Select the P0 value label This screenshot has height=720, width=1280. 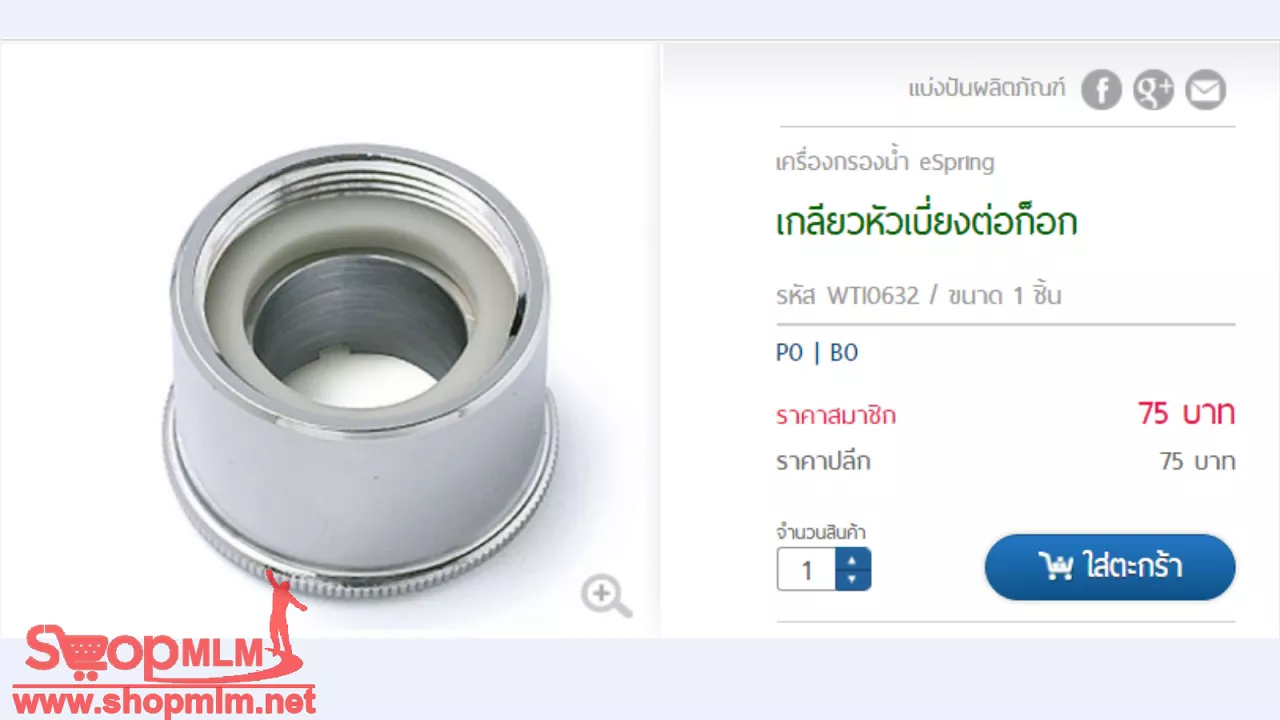tap(789, 353)
